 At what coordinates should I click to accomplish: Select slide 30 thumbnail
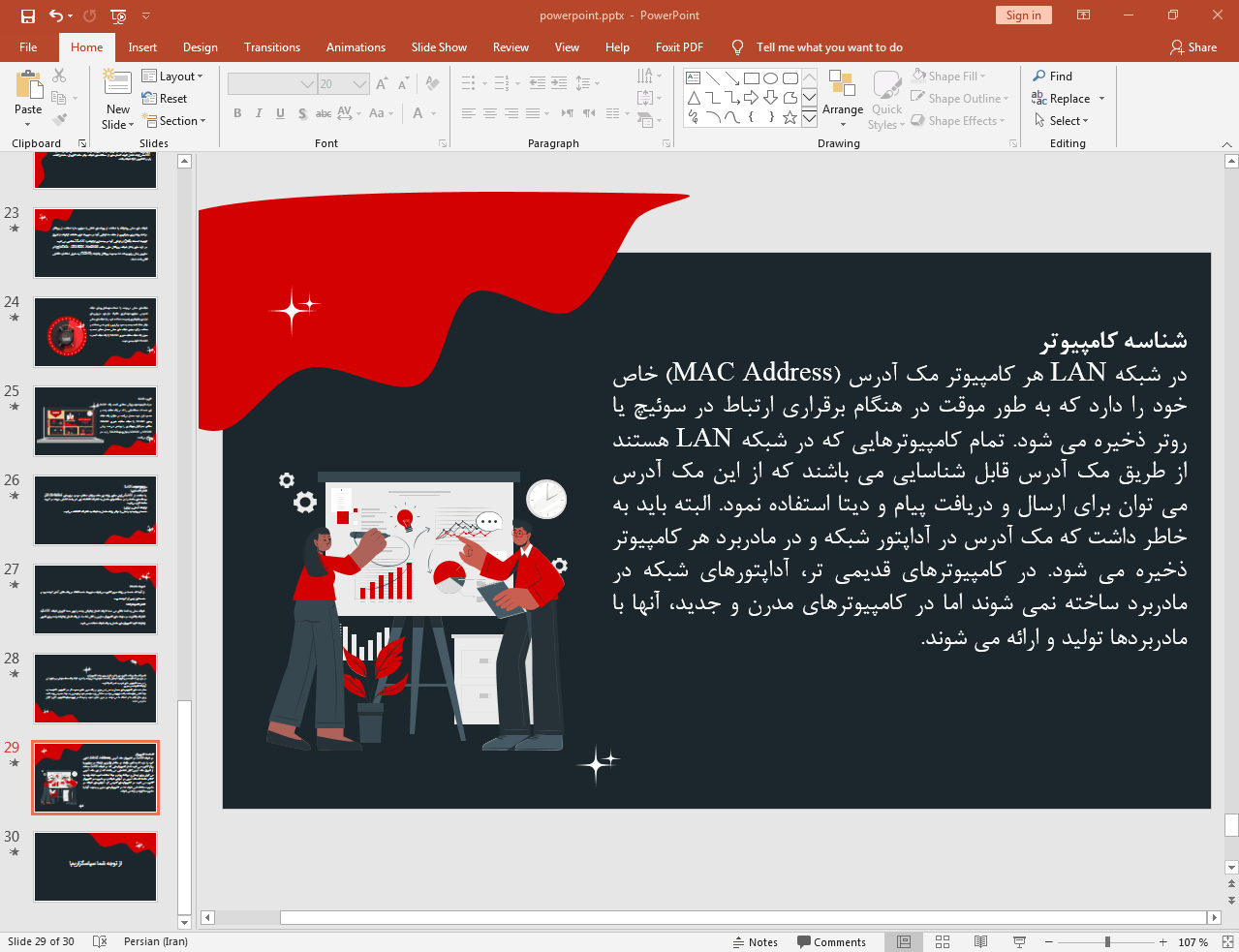(95, 867)
